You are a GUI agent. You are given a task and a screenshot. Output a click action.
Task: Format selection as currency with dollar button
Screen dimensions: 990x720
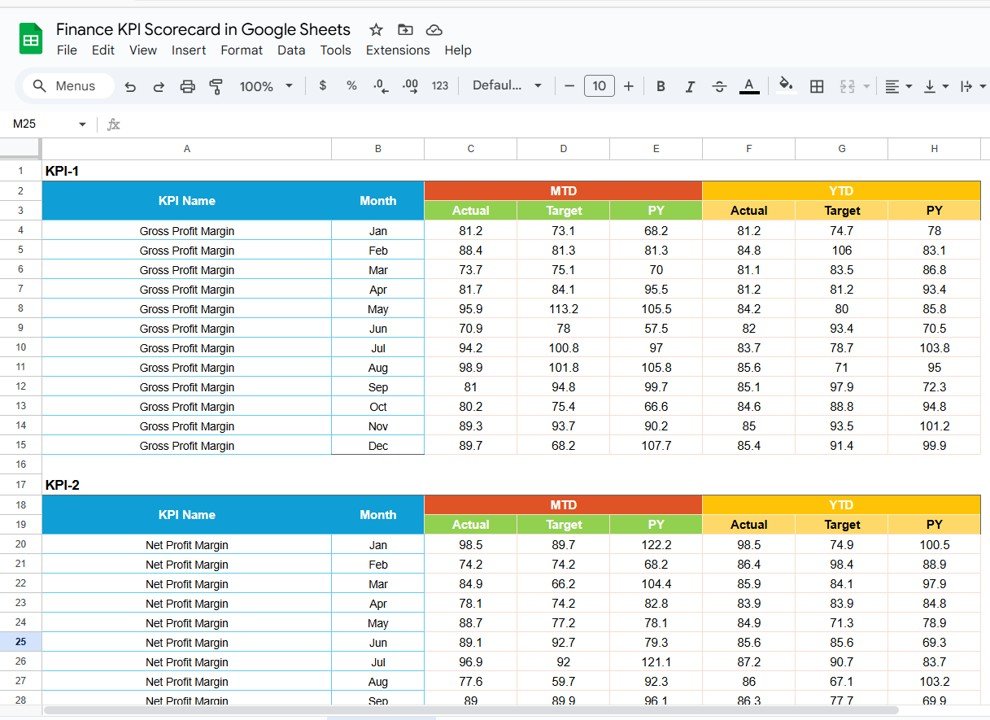click(x=322, y=87)
